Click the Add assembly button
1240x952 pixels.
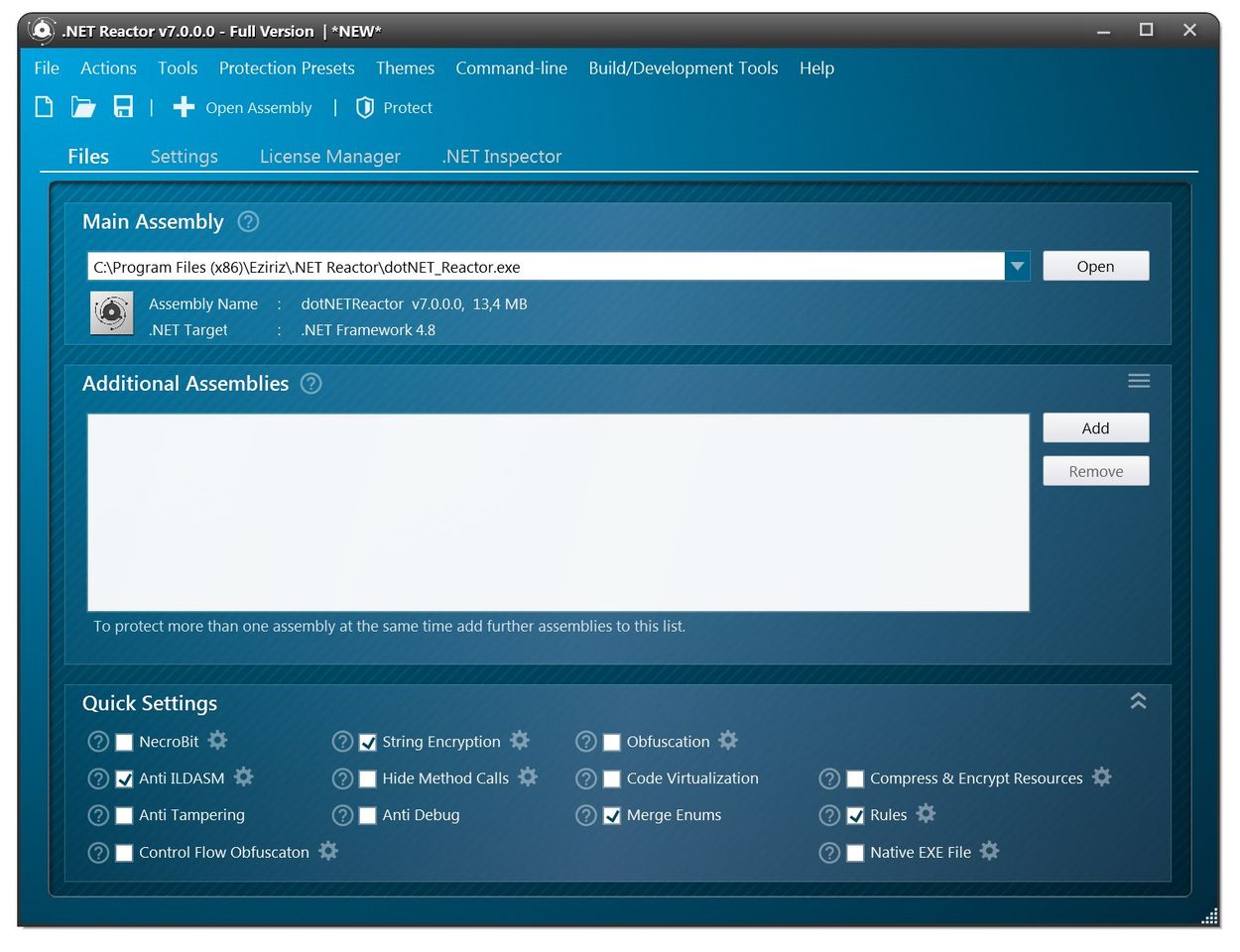1096,427
